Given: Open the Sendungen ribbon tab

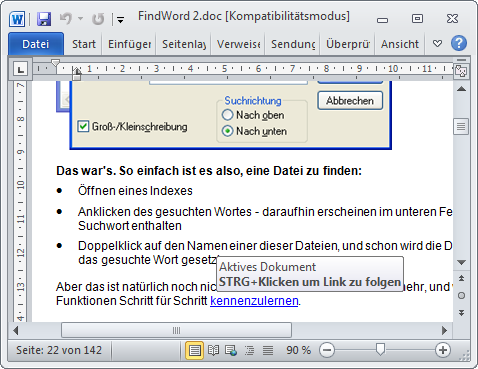Looking at the screenshot, I should (x=293, y=44).
